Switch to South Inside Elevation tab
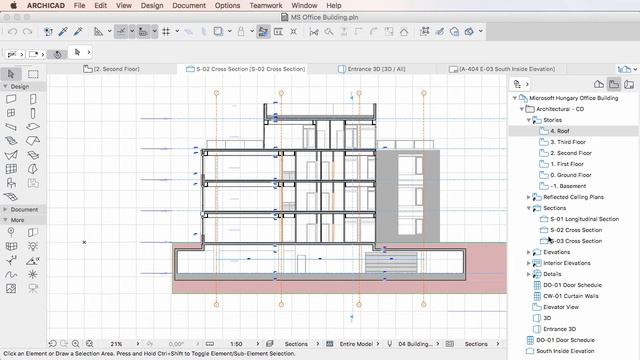This screenshot has height=360, width=640. pyautogui.click(x=502, y=69)
